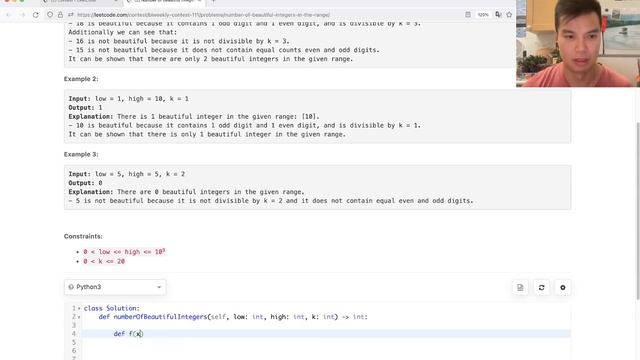Open reader view icon in address bar
The height and width of the screenshot is (360, 640).
(x=468, y=15)
